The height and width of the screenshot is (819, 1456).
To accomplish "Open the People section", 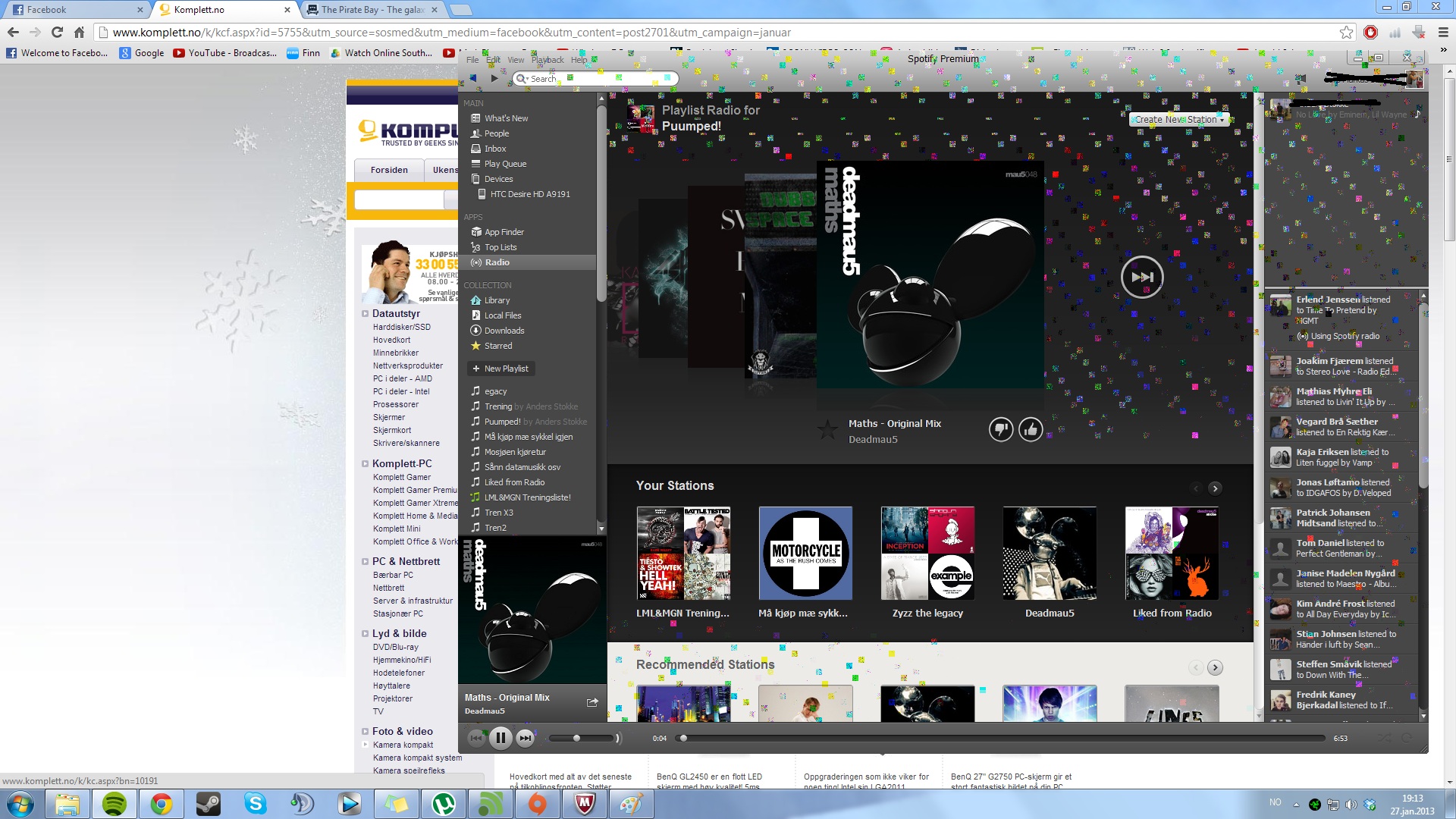I will pyautogui.click(x=496, y=133).
